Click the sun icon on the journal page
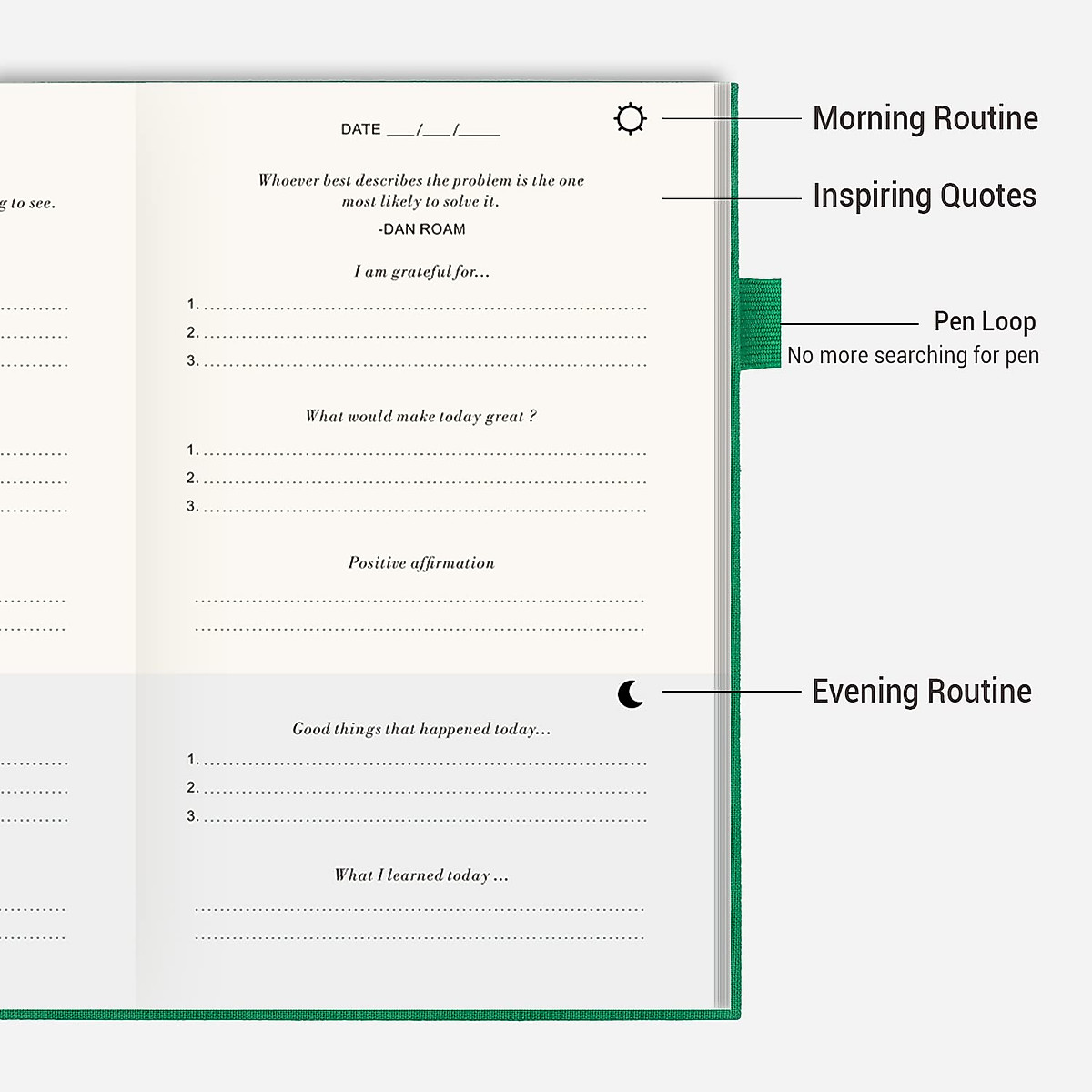 pyautogui.click(x=630, y=119)
